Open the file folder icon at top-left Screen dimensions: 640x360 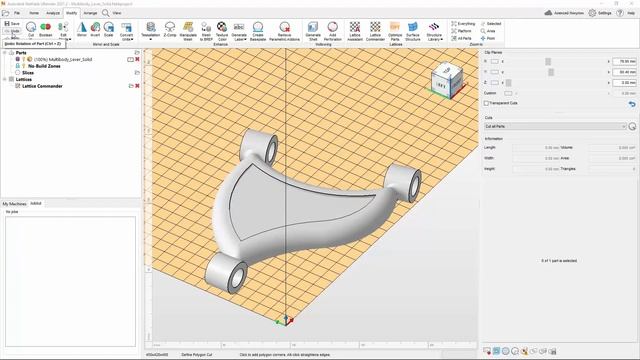(5, 13)
